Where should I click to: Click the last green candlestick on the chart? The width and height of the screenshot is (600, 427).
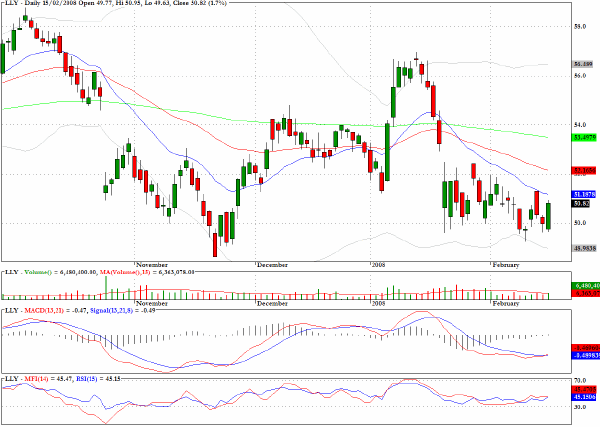click(548, 216)
